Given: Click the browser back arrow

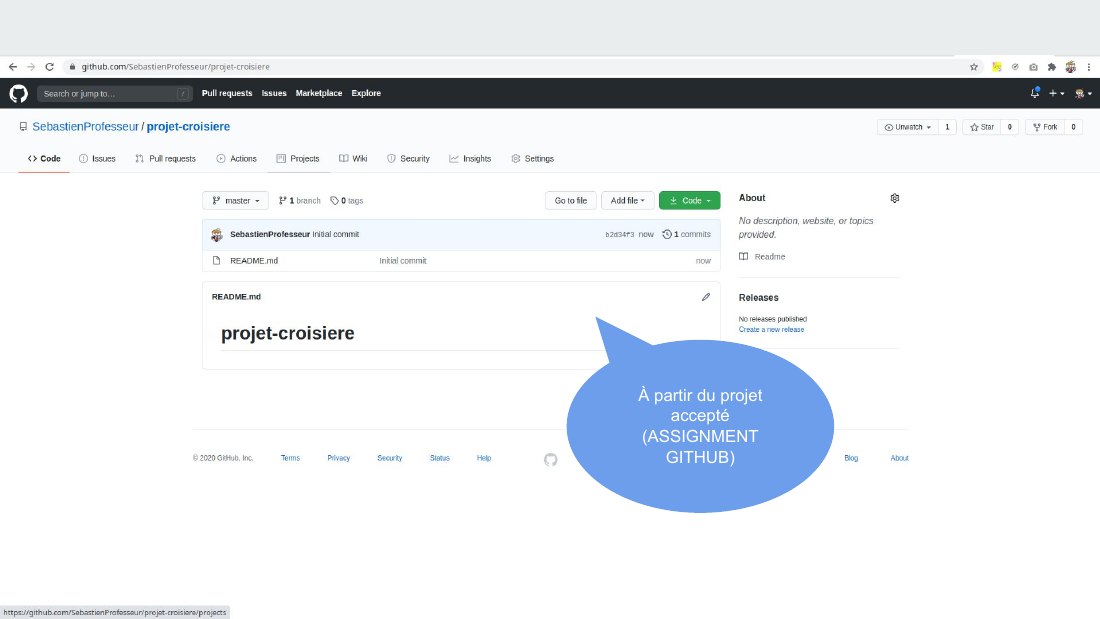Looking at the screenshot, I should click(x=13, y=67).
